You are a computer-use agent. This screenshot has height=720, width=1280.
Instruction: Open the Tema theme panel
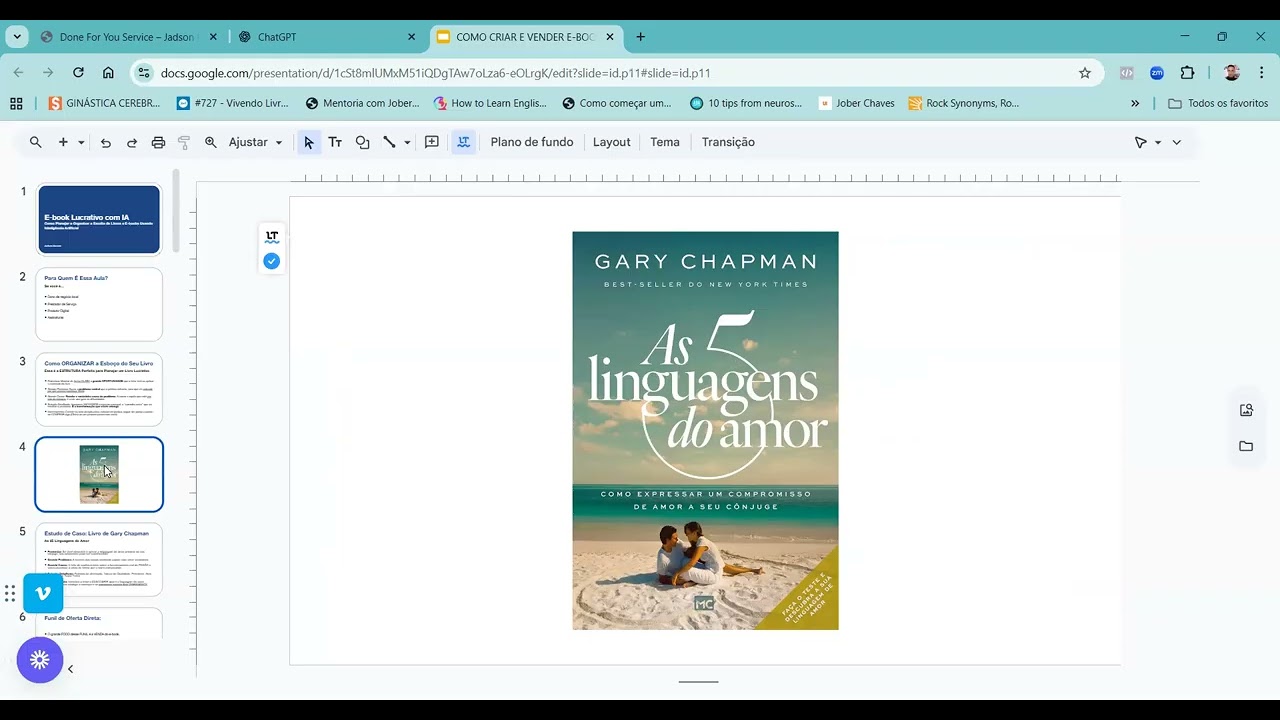pyautogui.click(x=665, y=142)
